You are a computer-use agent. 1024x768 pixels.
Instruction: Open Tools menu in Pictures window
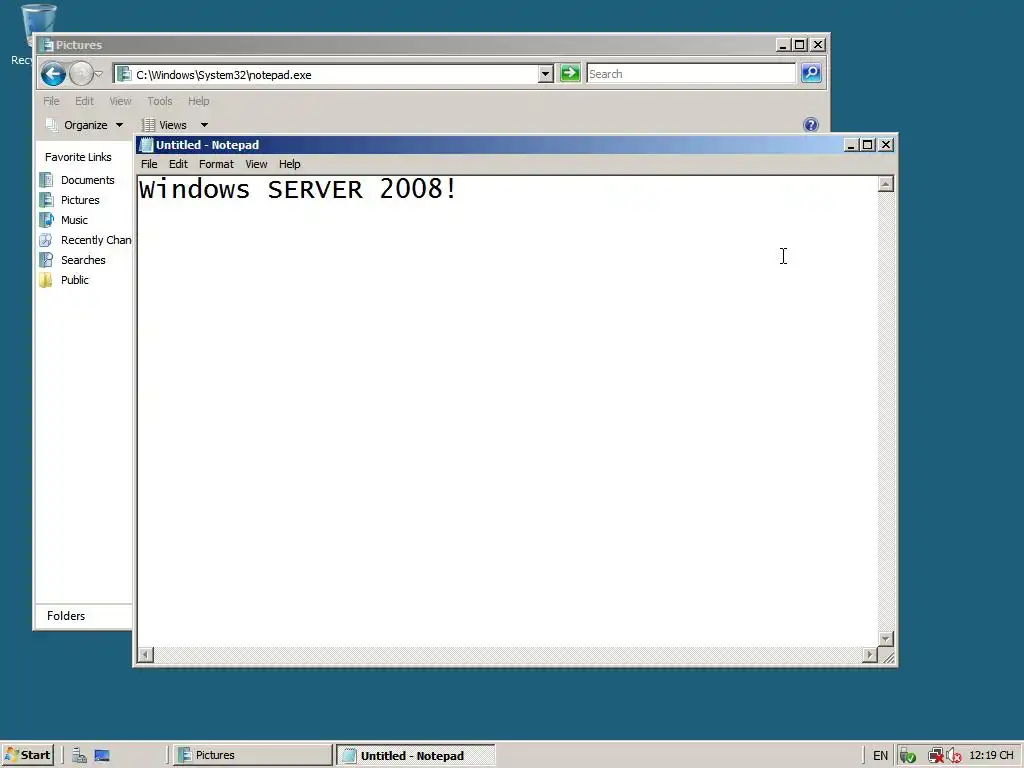(x=159, y=101)
